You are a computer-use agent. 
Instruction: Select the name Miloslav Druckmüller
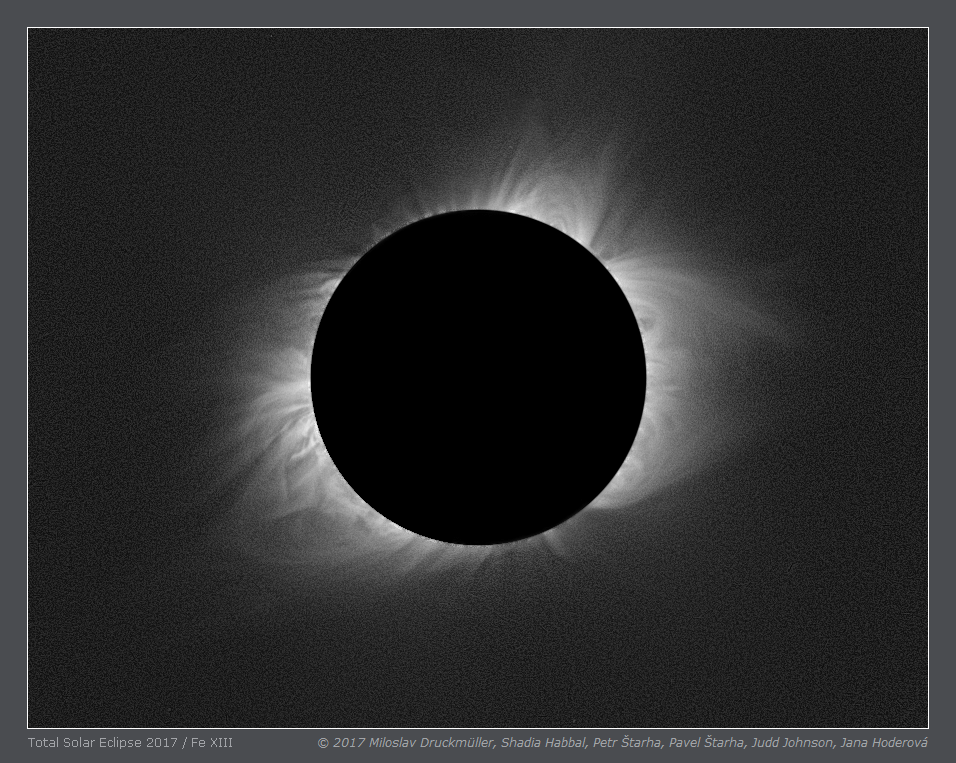[x=429, y=742]
